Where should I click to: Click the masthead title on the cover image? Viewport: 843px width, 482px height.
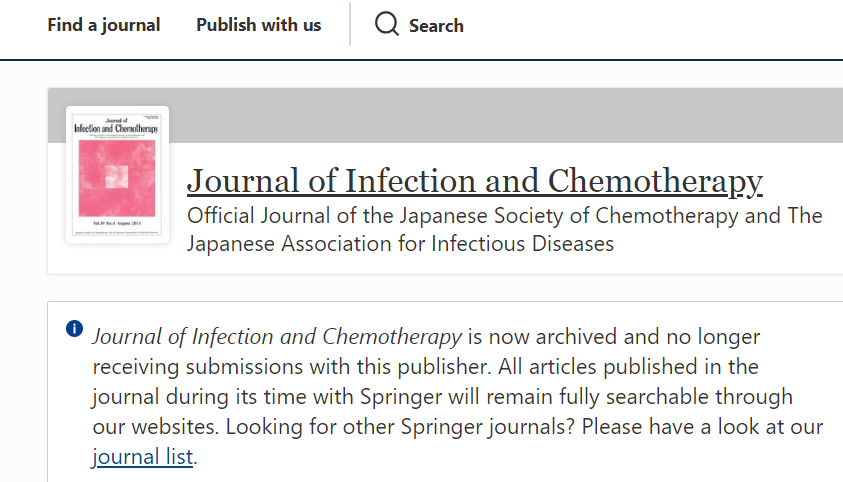[117, 127]
